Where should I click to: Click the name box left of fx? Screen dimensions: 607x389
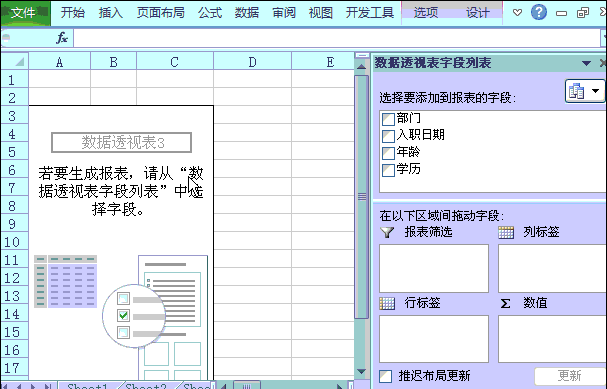tap(27, 38)
